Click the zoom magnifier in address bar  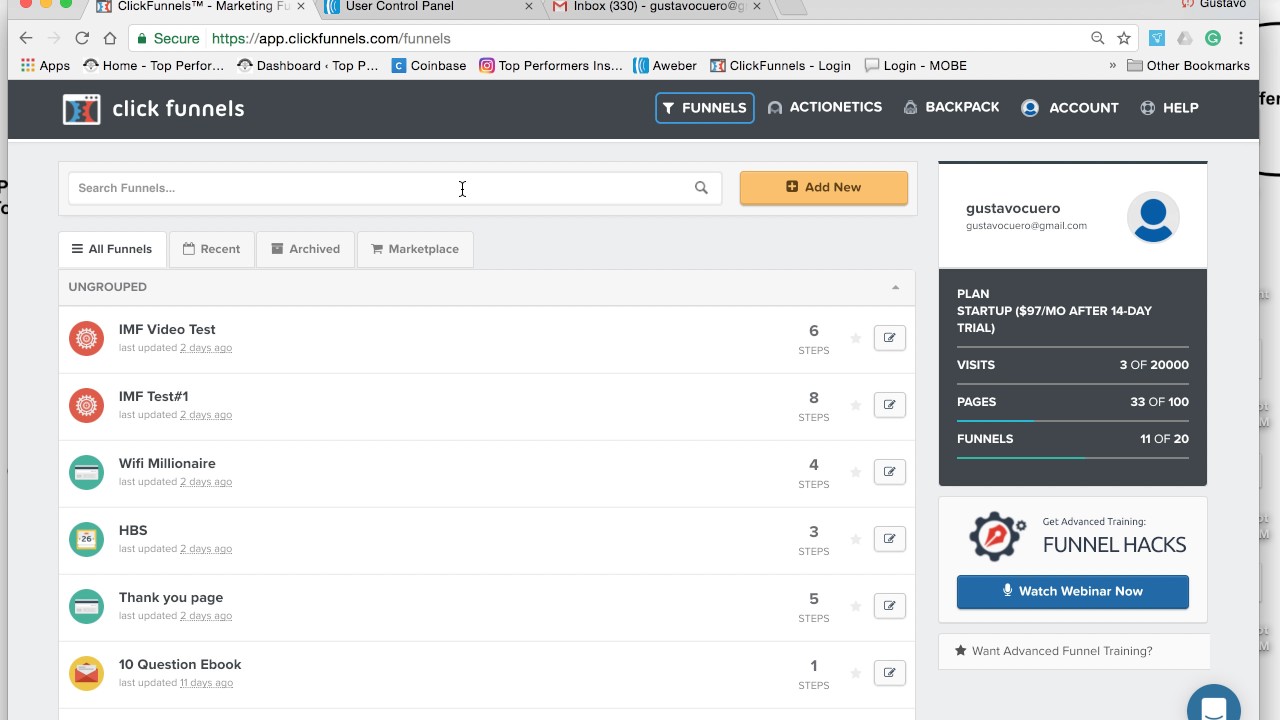point(1098,38)
